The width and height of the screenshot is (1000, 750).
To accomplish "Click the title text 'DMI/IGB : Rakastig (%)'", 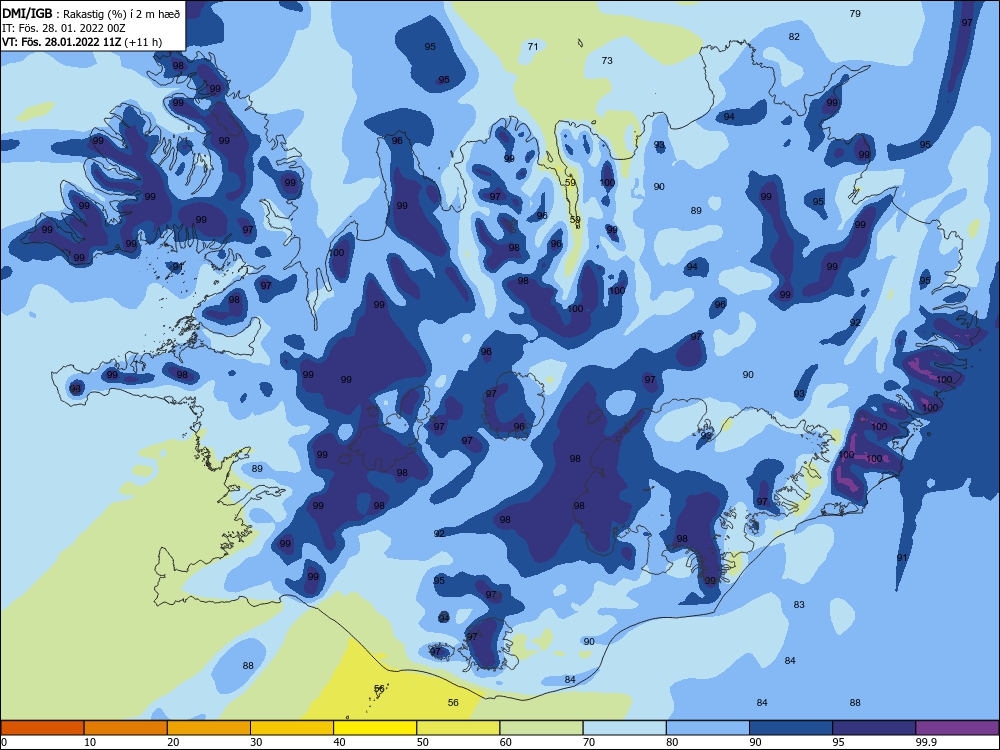I will (64, 14).
